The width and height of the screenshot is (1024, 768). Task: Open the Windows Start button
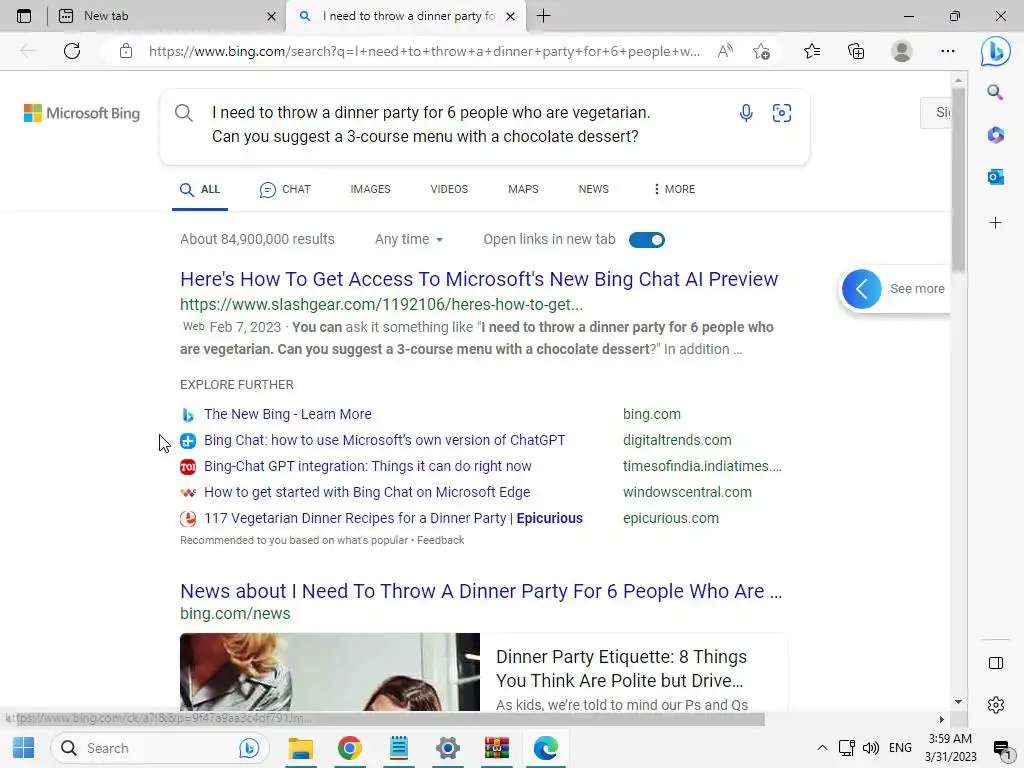pos(24,748)
